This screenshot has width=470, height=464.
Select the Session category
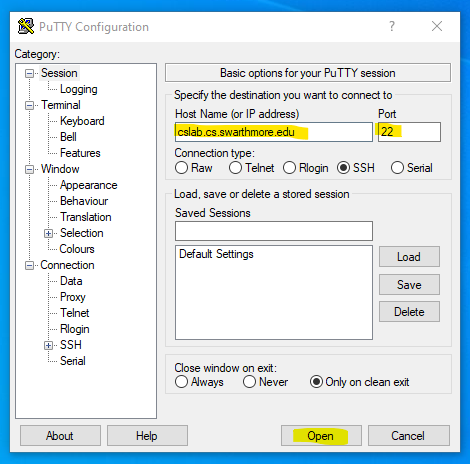(x=59, y=73)
